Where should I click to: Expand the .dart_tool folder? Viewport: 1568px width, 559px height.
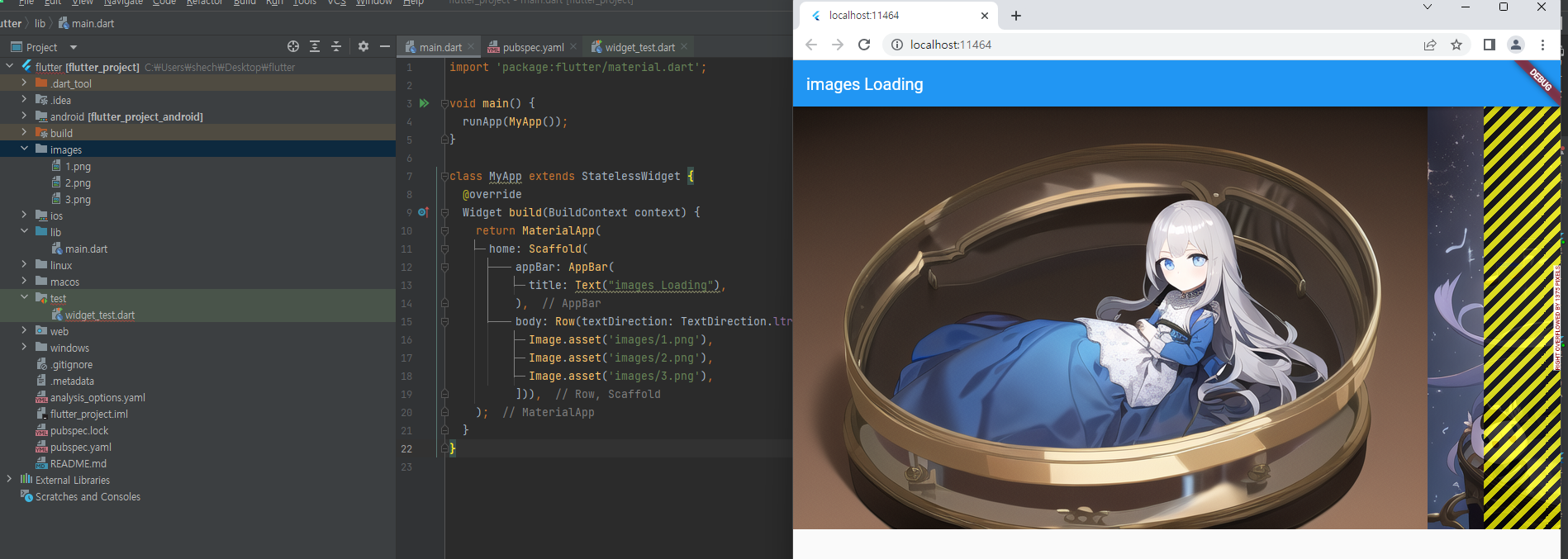tap(24, 83)
